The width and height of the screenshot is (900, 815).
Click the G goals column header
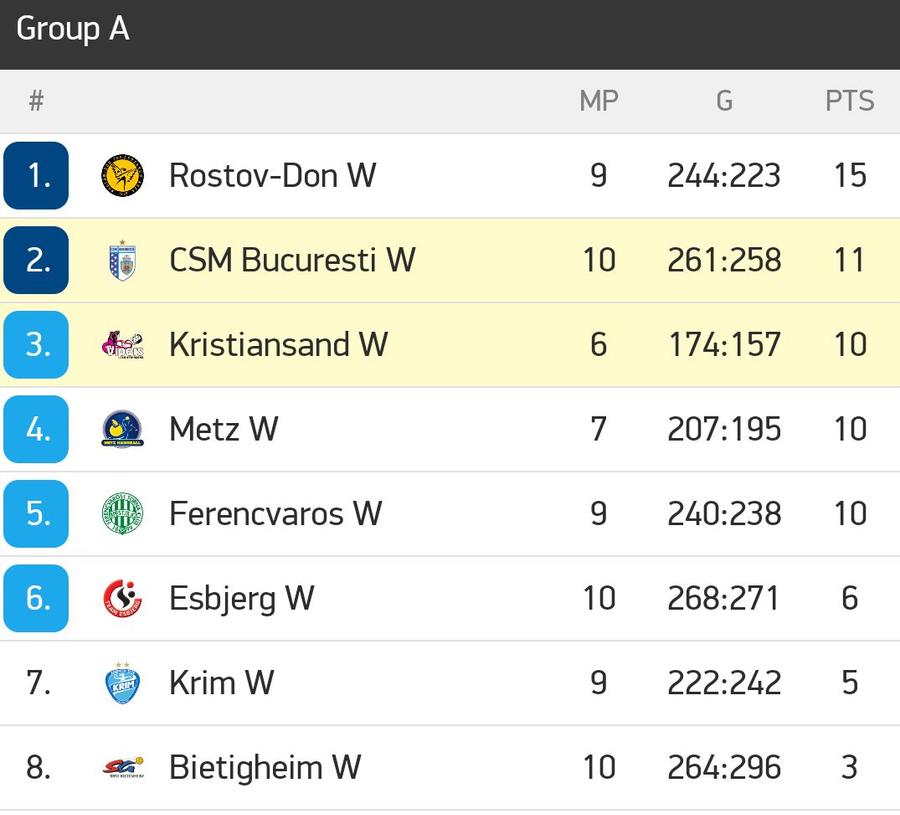[x=724, y=101]
